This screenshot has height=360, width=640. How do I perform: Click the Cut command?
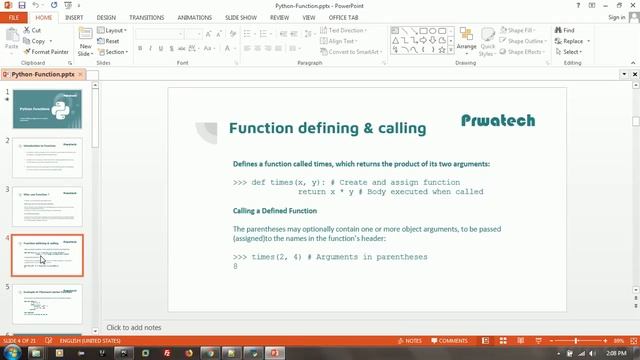32,30
